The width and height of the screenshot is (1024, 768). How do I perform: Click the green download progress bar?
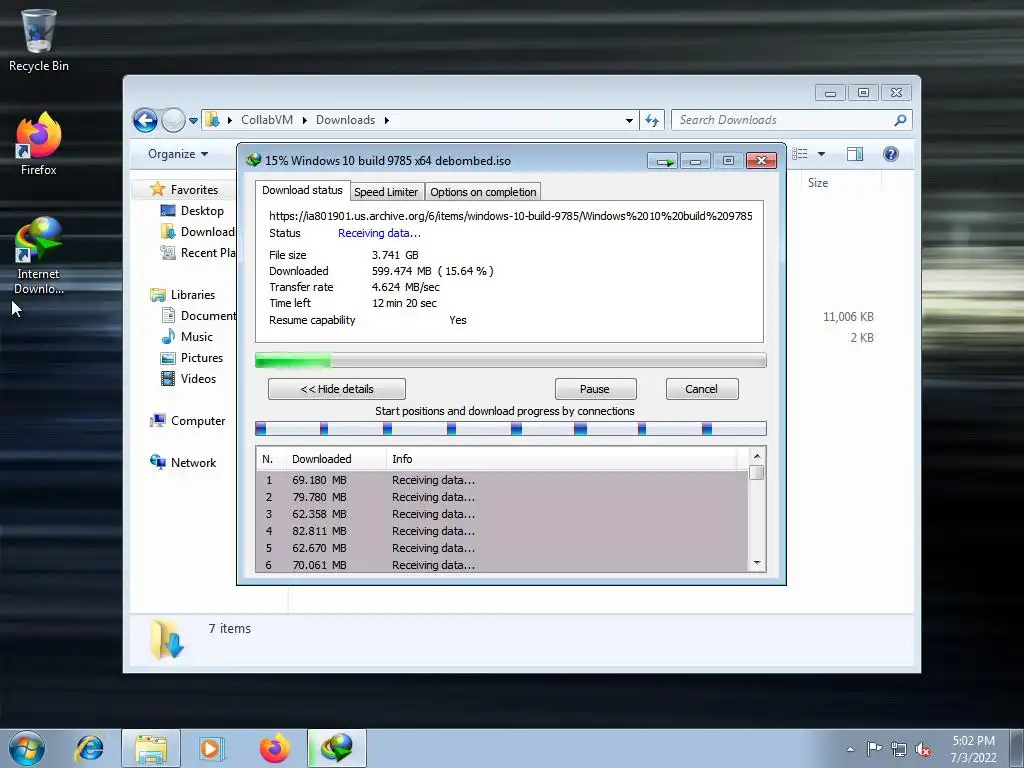coord(510,360)
